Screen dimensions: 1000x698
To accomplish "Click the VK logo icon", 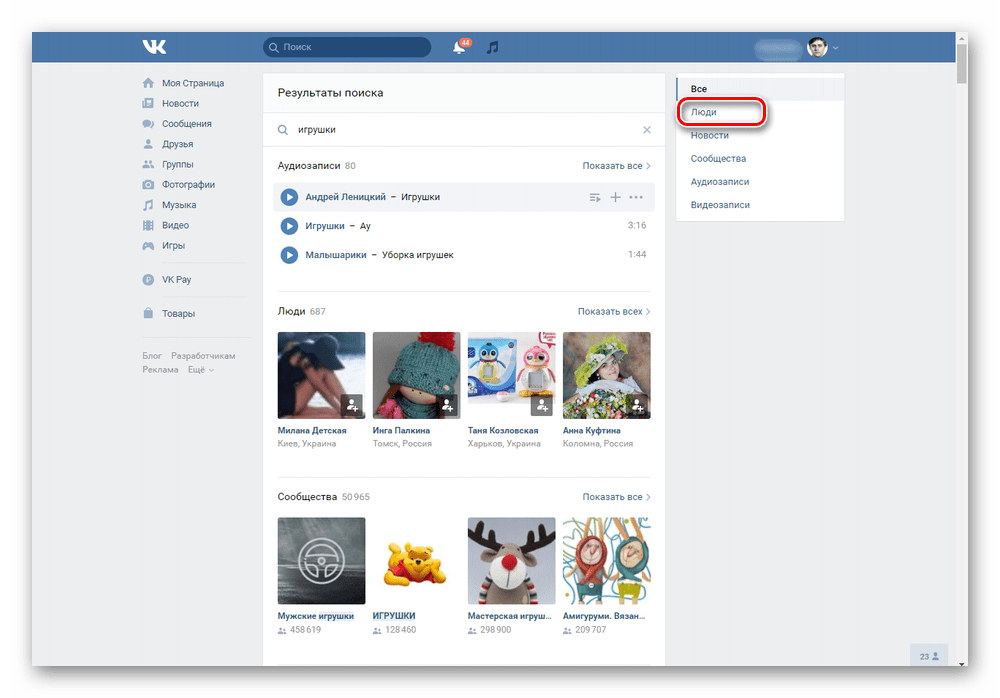I will [x=154, y=47].
